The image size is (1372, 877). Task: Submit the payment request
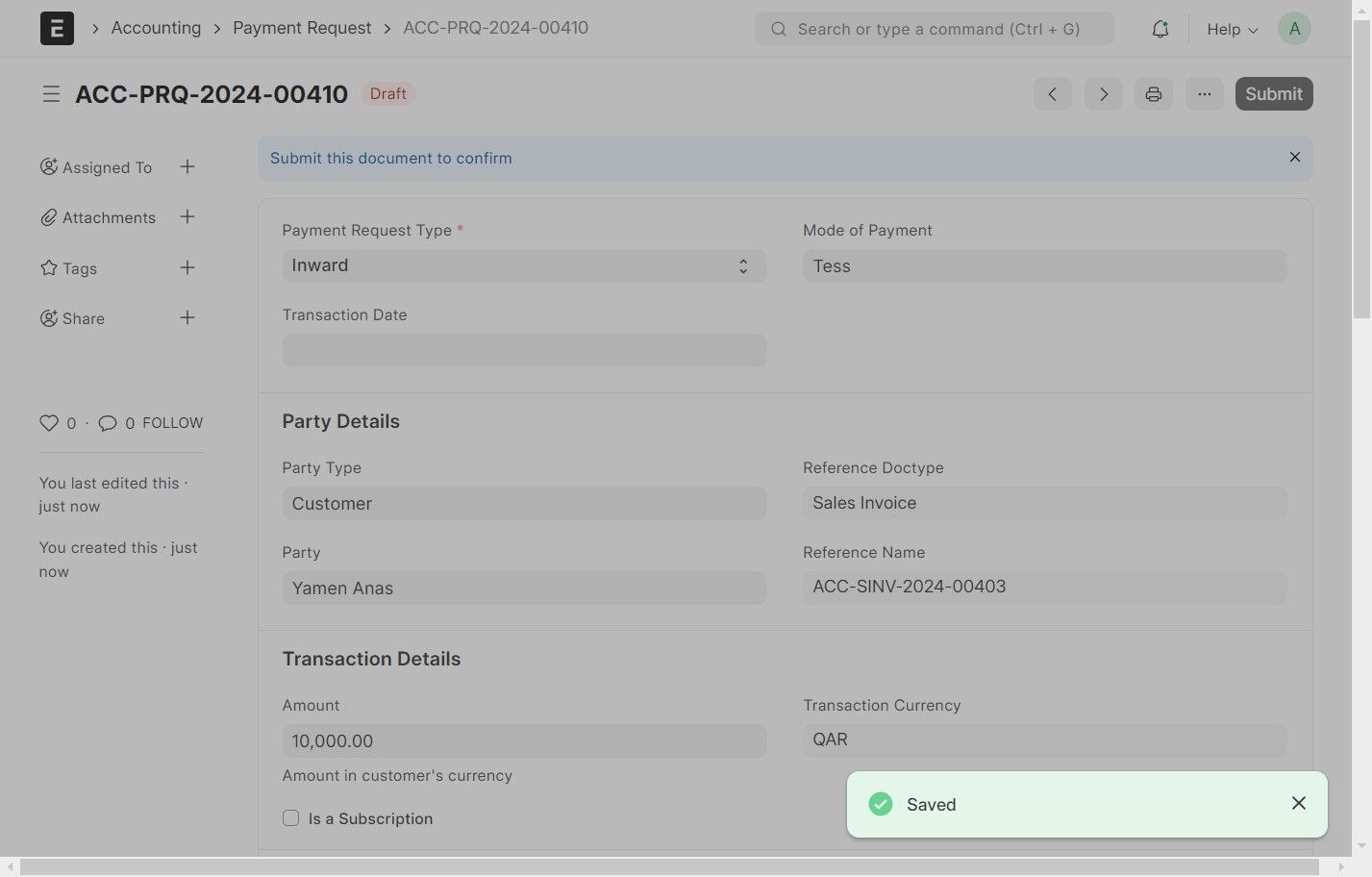[1274, 94]
